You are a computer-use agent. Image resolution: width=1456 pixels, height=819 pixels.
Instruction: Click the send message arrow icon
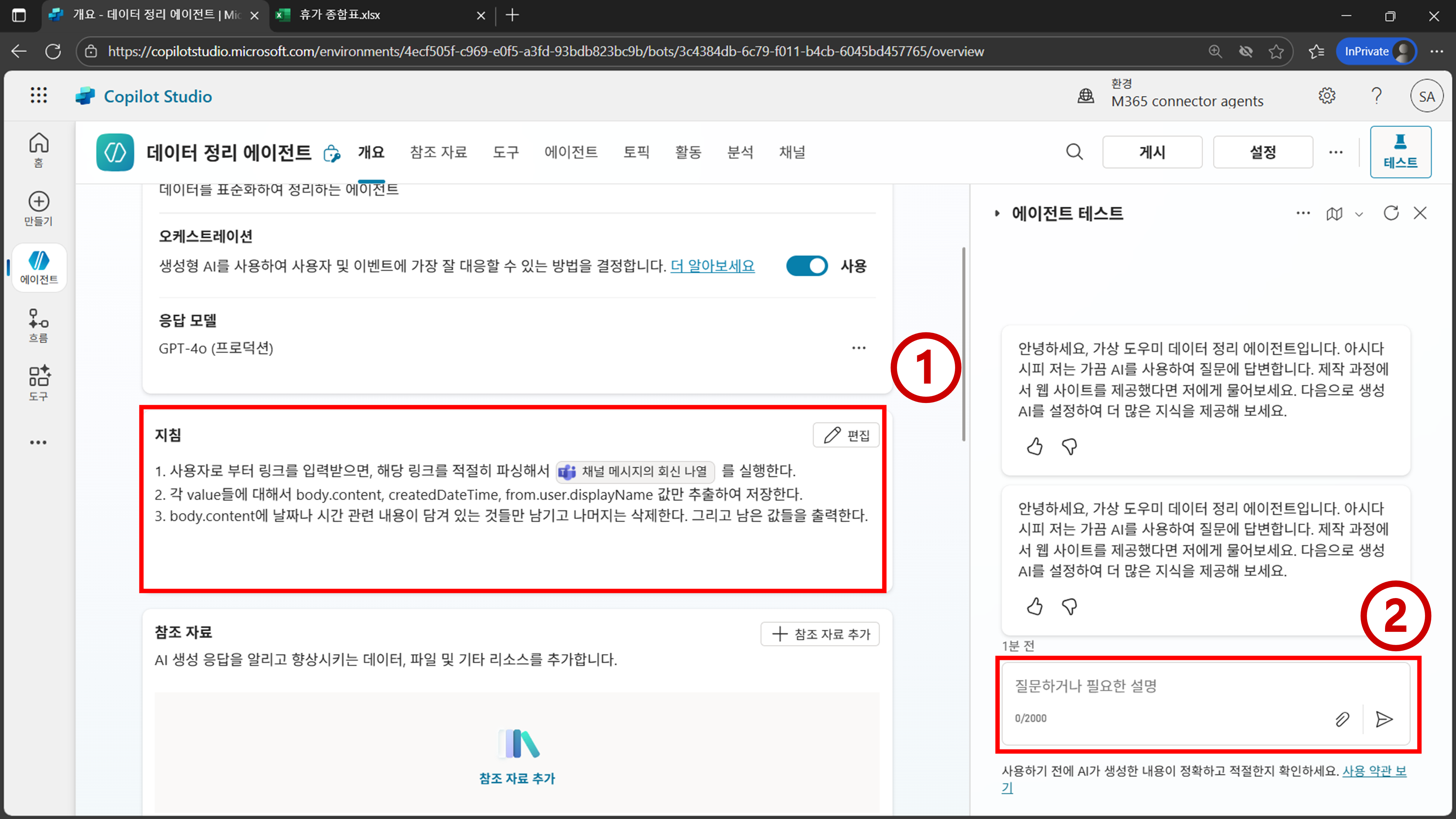pyautogui.click(x=1384, y=719)
